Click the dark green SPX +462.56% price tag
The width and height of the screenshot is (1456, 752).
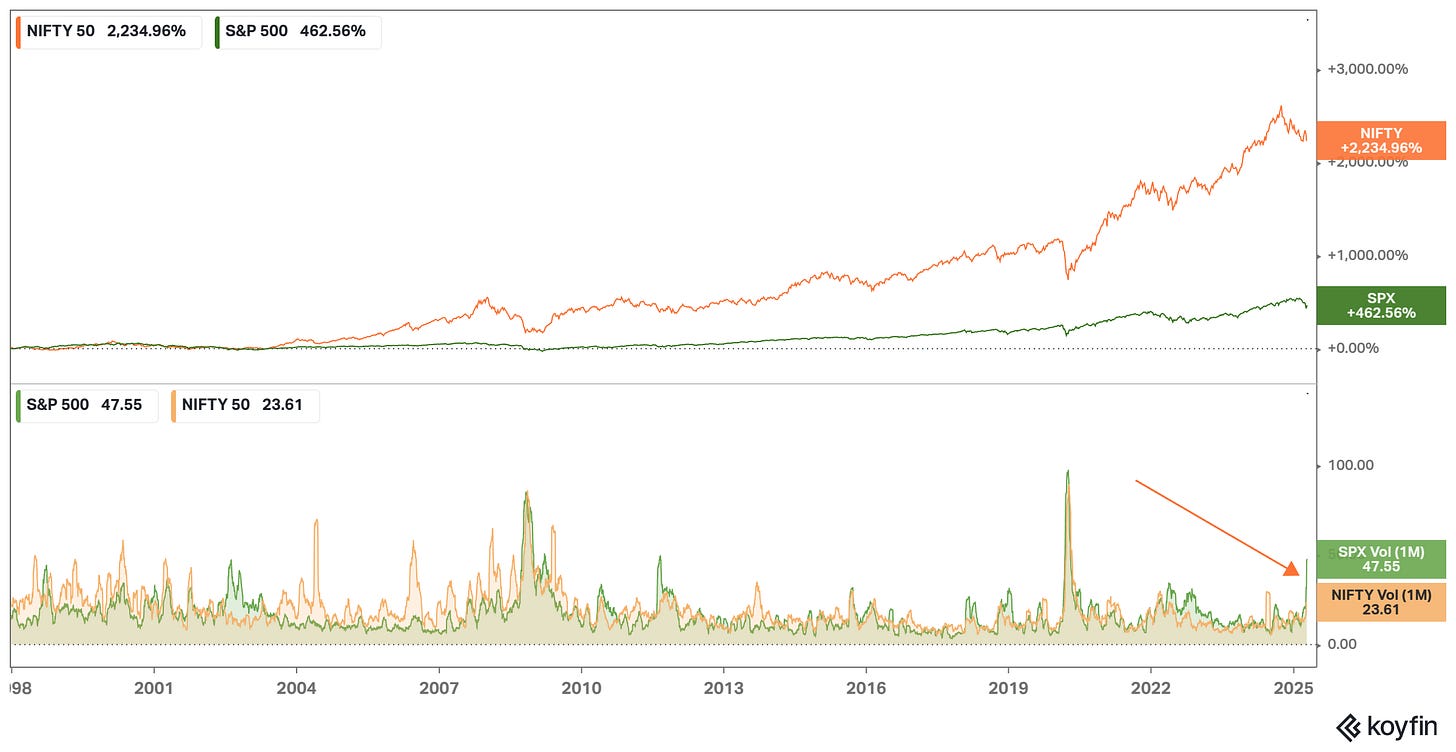pyautogui.click(x=1381, y=306)
